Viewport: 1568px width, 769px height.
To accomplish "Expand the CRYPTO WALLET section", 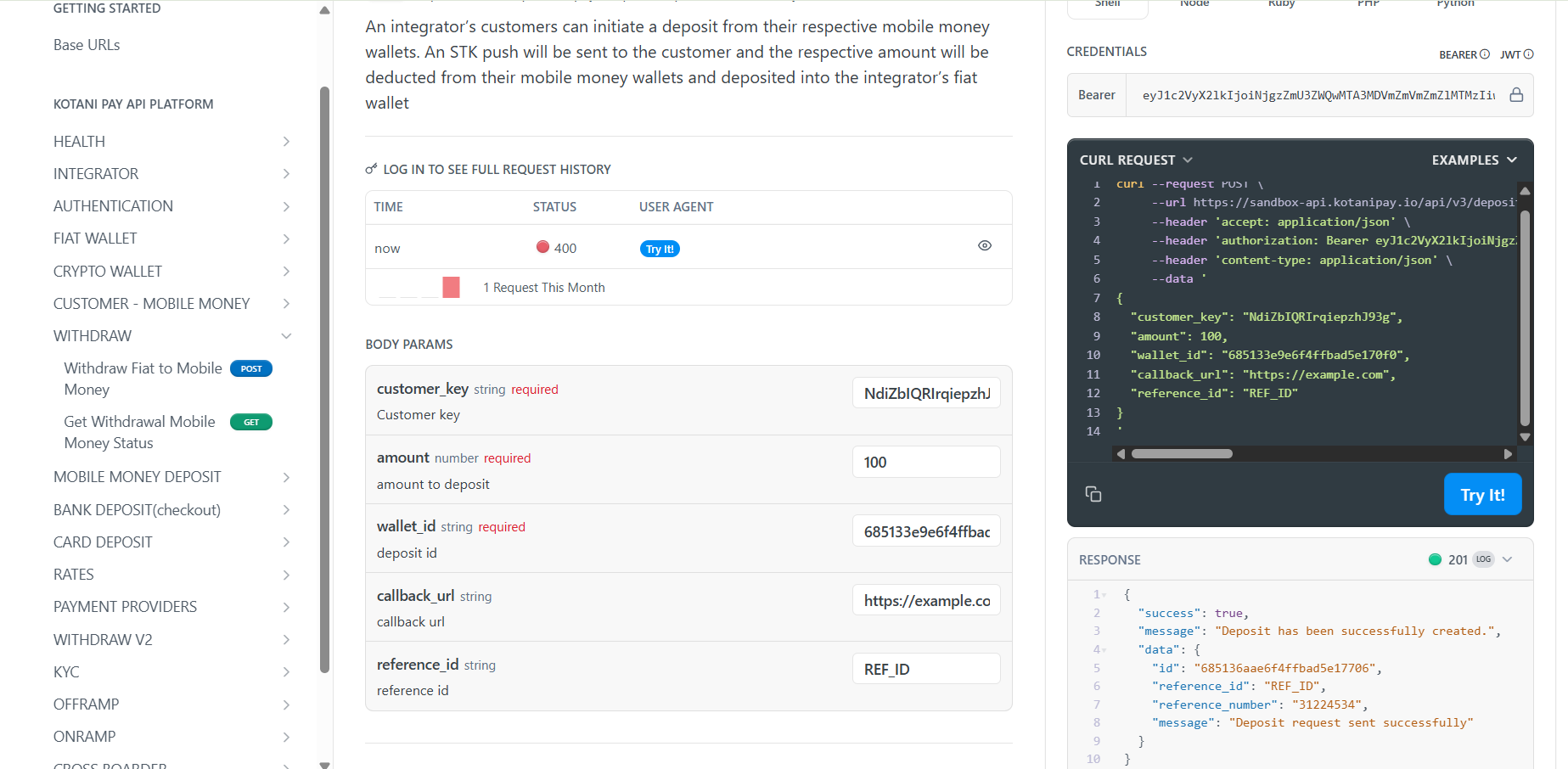I will pyautogui.click(x=286, y=272).
